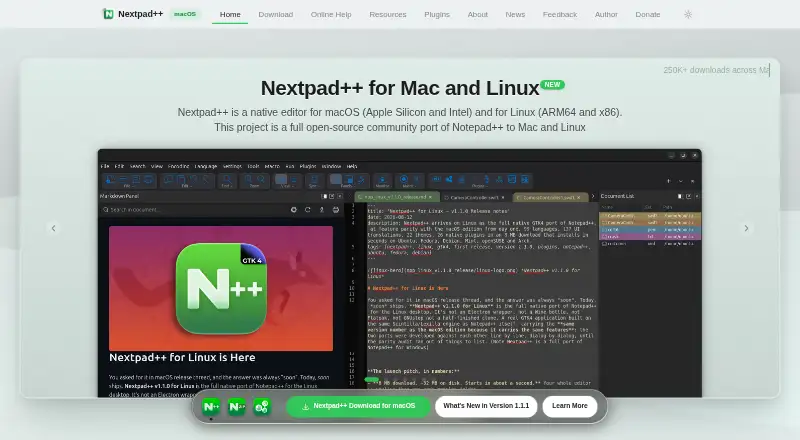Open the Donate page
The height and width of the screenshot is (440, 800).
pos(647,14)
